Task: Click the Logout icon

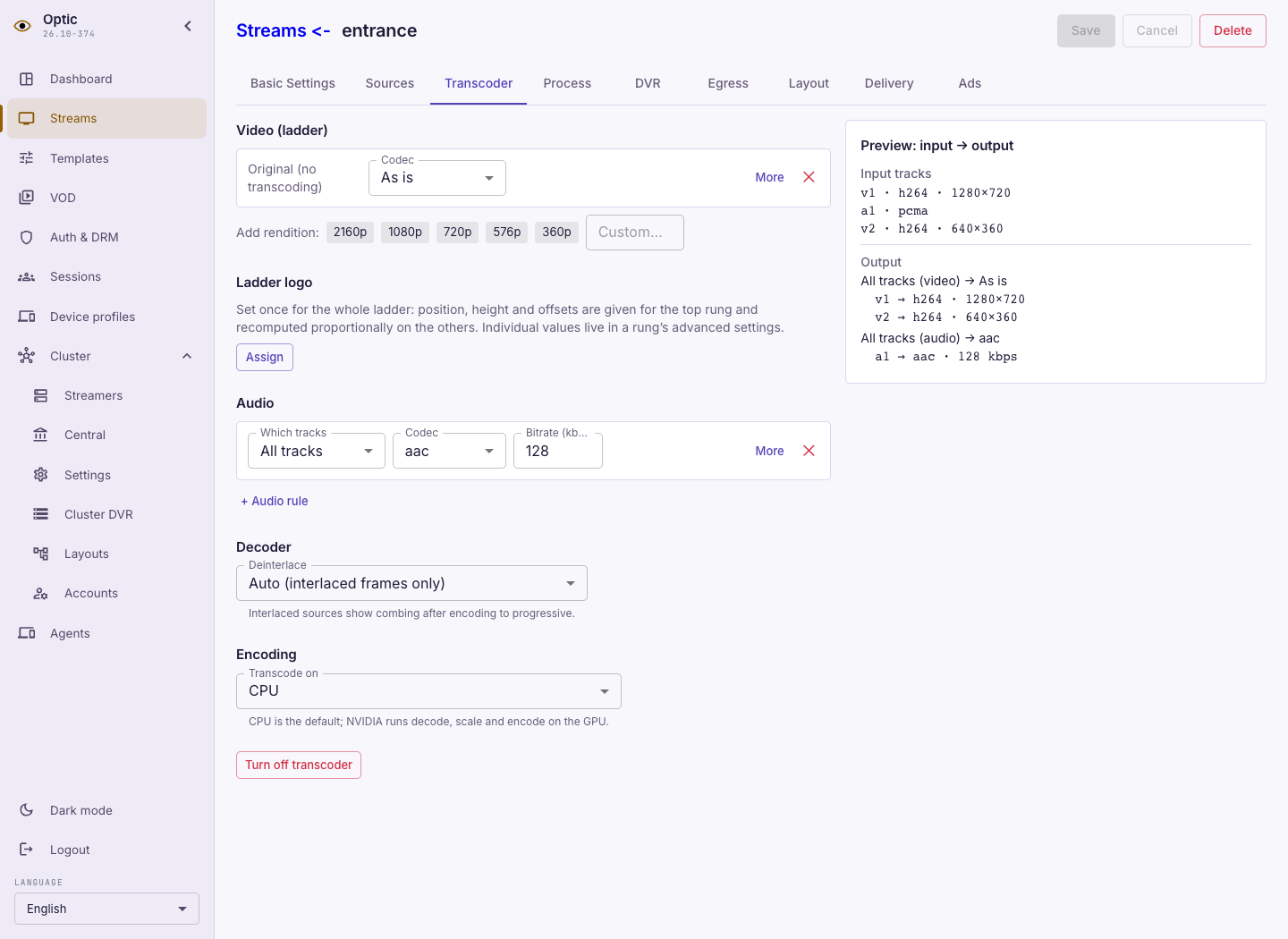Action: coord(27,850)
